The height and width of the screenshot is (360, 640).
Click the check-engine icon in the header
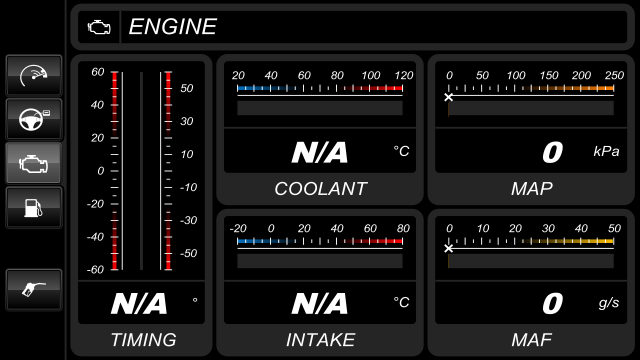[x=99, y=27]
